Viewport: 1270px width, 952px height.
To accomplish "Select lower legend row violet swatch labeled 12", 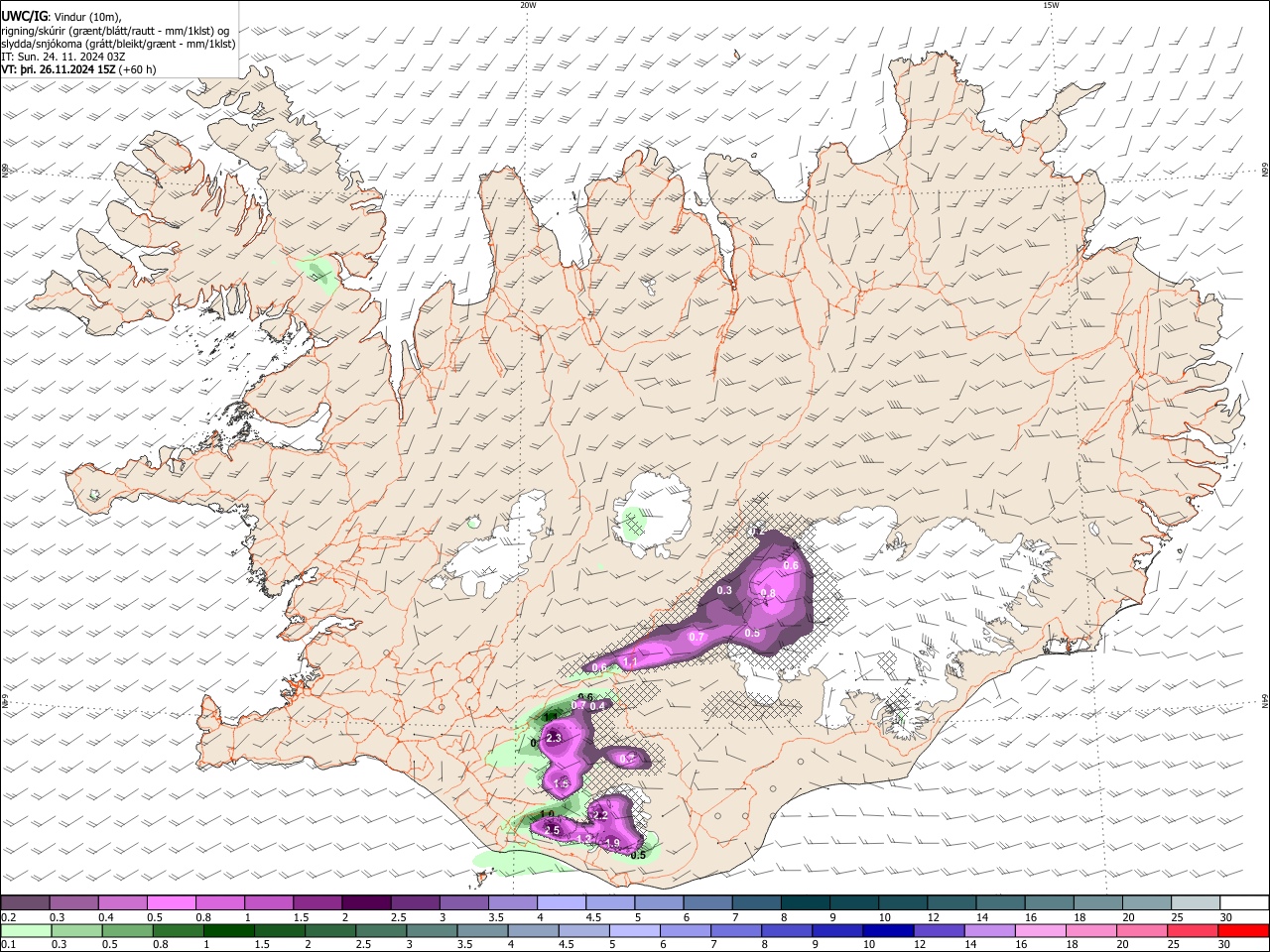I will (940, 930).
